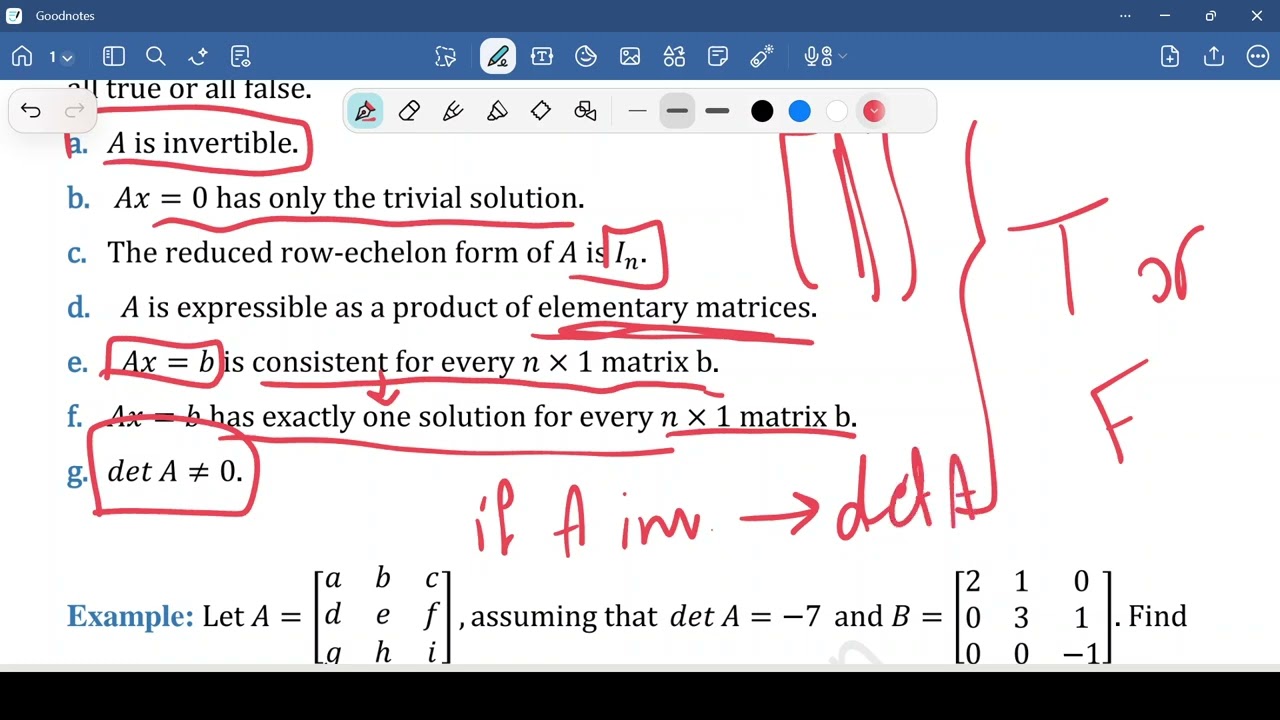Open the shapes recognition option
Screen dimensions: 1280x720
pos(586,111)
